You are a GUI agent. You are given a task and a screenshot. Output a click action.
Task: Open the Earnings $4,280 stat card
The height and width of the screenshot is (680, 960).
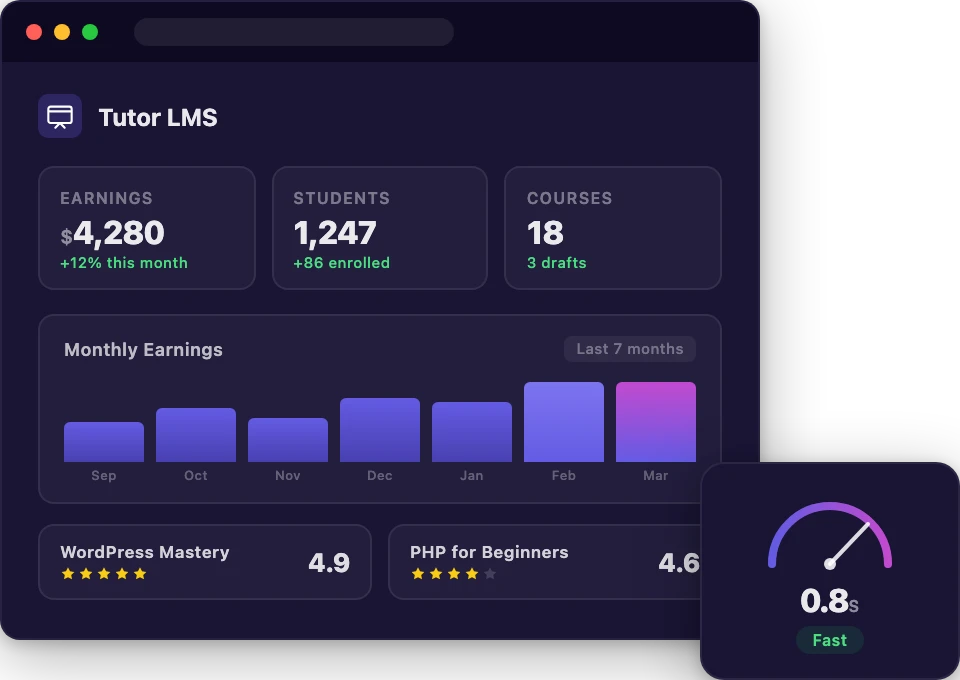tap(147, 228)
